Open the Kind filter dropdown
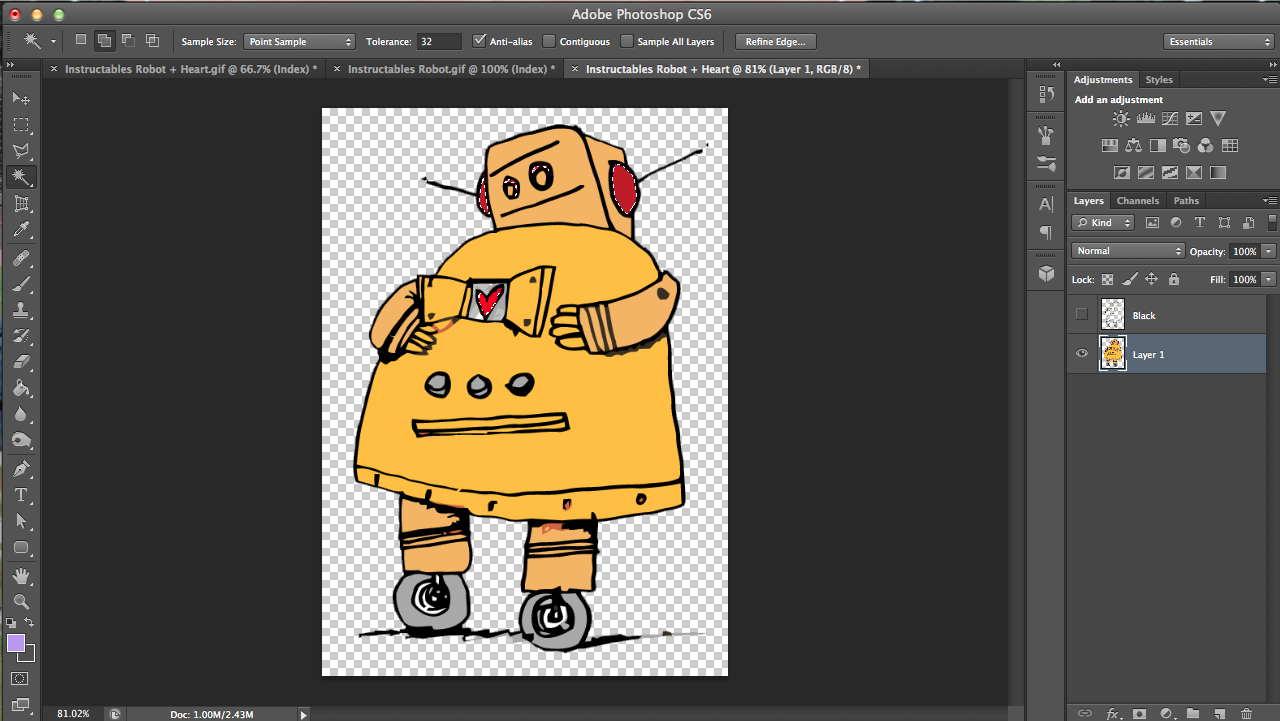This screenshot has width=1280, height=721. (x=1103, y=223)
